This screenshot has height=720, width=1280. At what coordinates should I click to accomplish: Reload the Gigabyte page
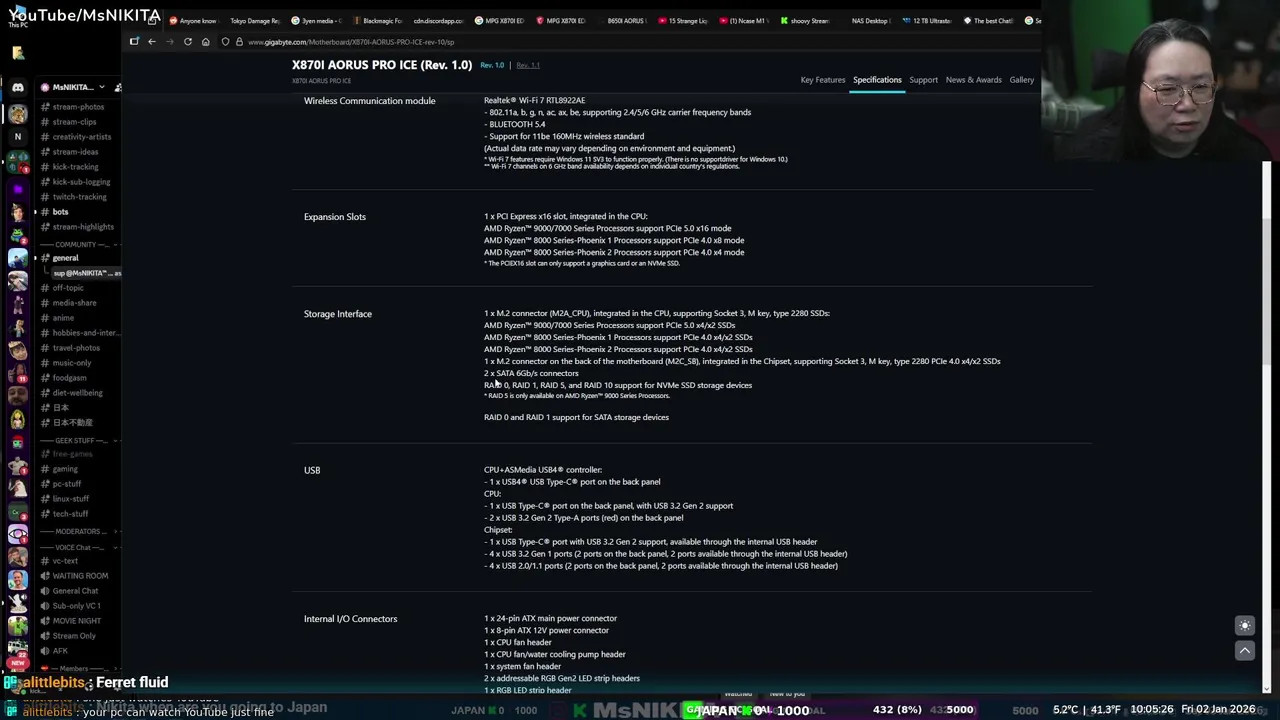coord(187,41)
